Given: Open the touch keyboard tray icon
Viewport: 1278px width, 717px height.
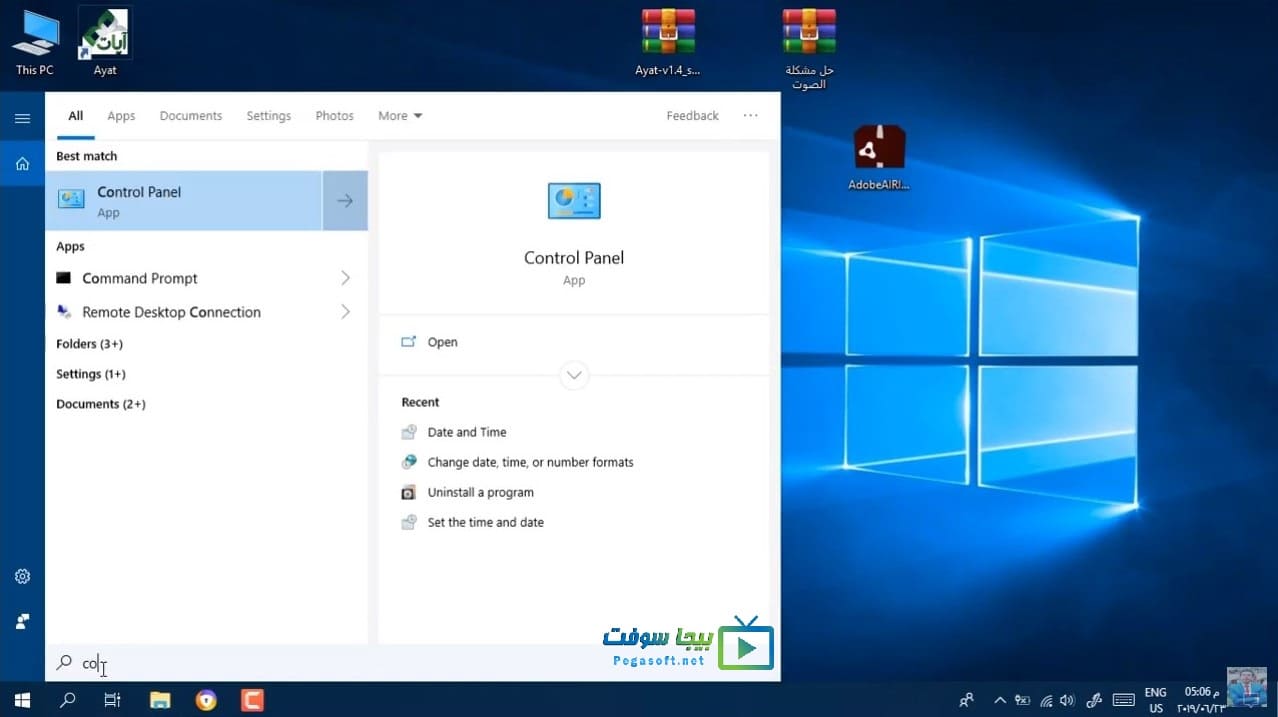Looking at the screenshot, I should pos(1123,700).
